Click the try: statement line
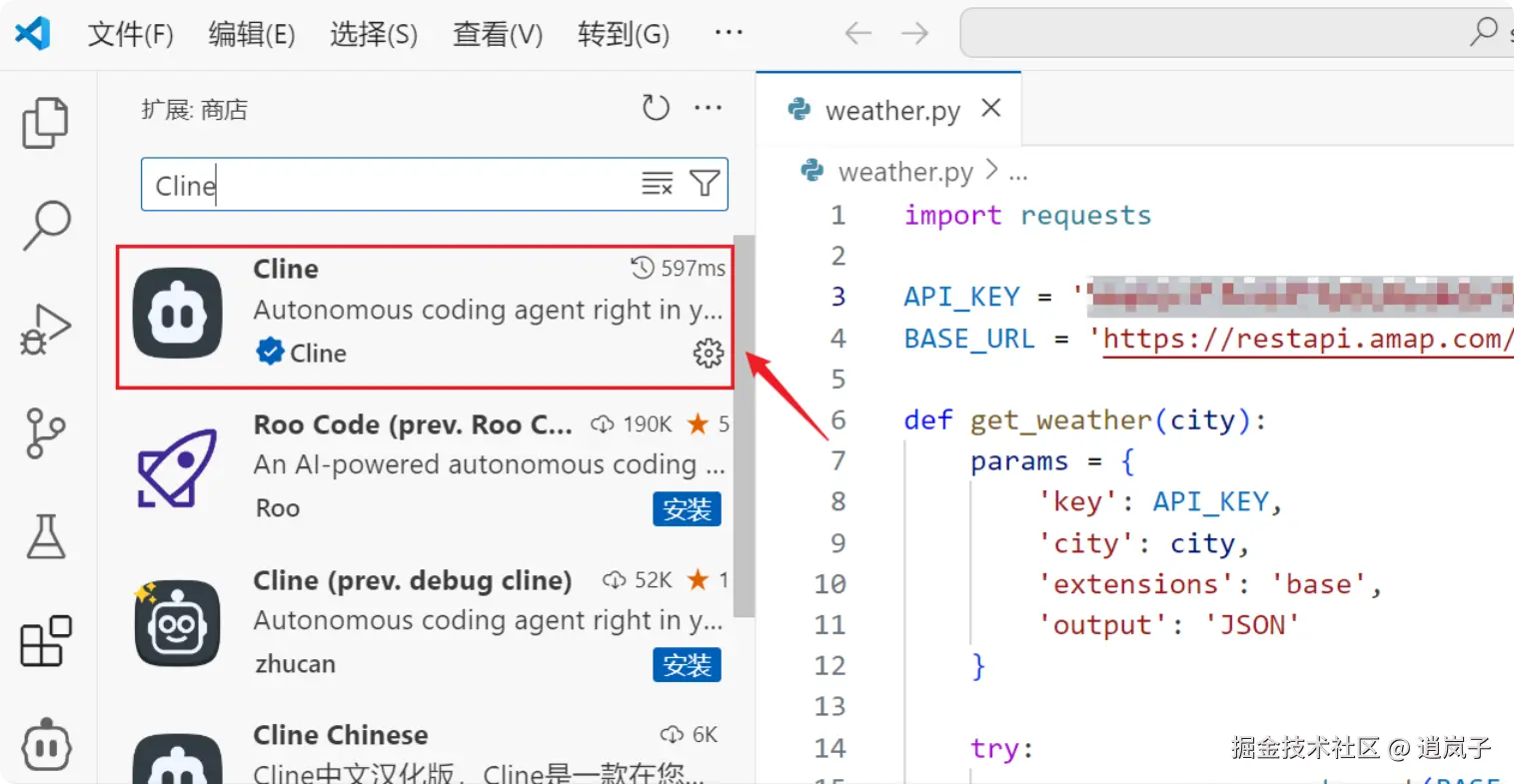Image resolution: width=1514 pixels, height=784 pixels. click(x=1001, y=748)
